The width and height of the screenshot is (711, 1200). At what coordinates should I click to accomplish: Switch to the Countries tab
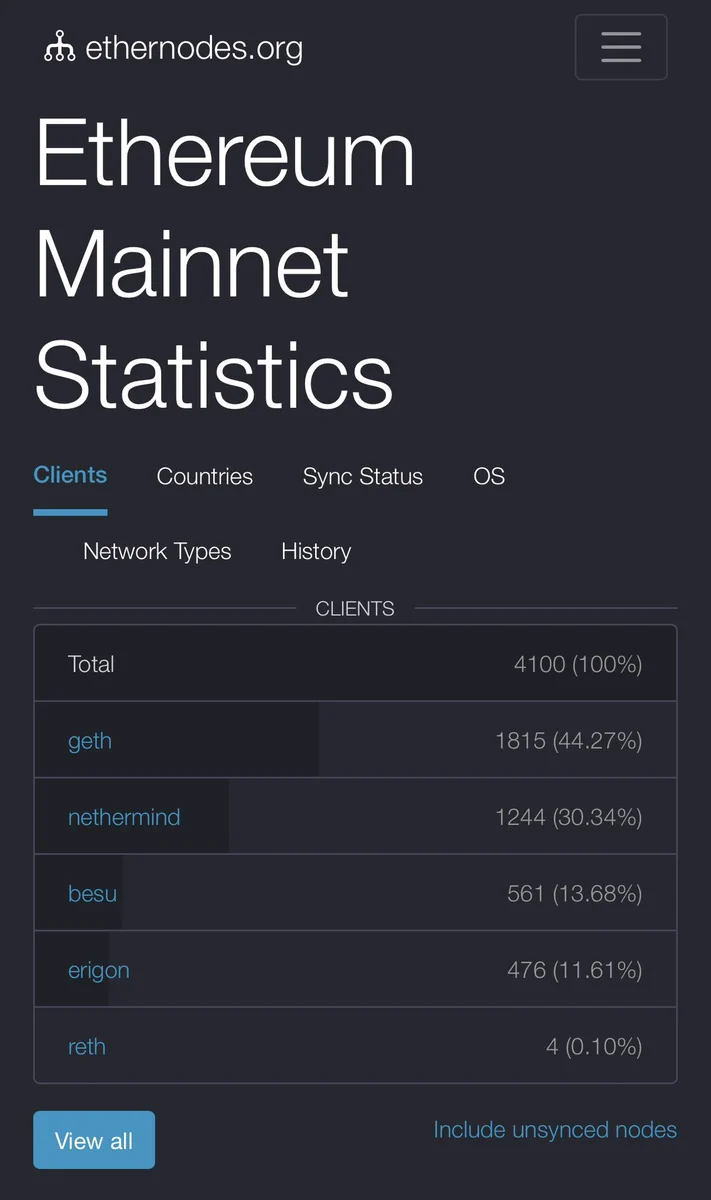point(205,477)
